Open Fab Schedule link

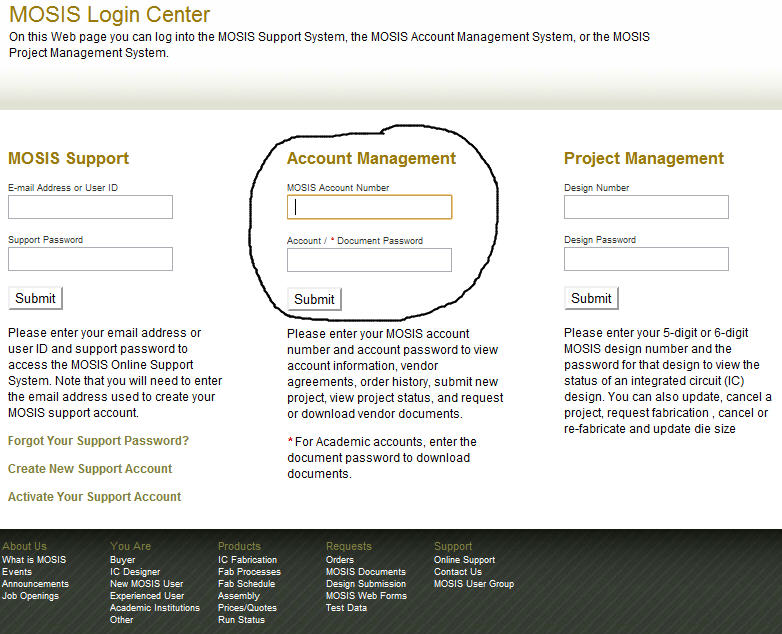(246, 584)
